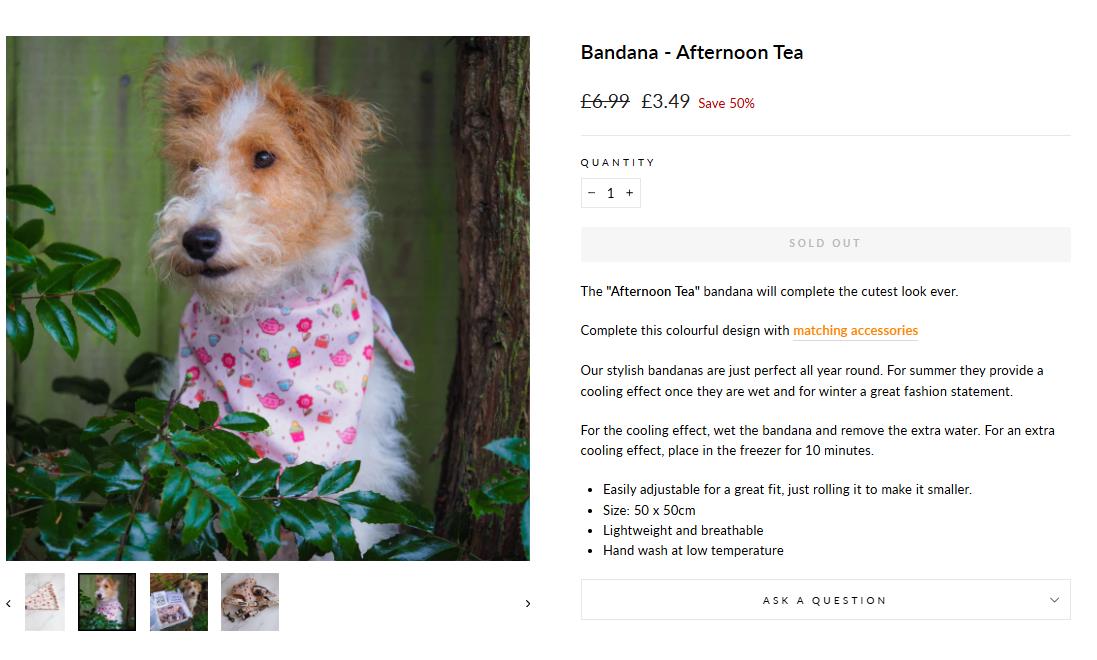This screenshot has width=1097, height=660.
Task: Click the Size: 50 x 50cm bullet
Action: tap(649, 510)
